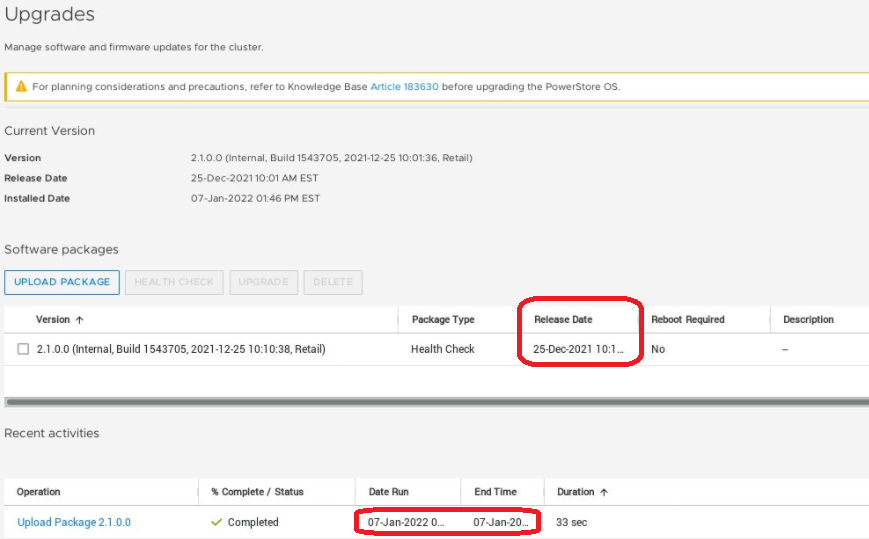Tick the checkbox for the 2.1.0.0 package

23,349
